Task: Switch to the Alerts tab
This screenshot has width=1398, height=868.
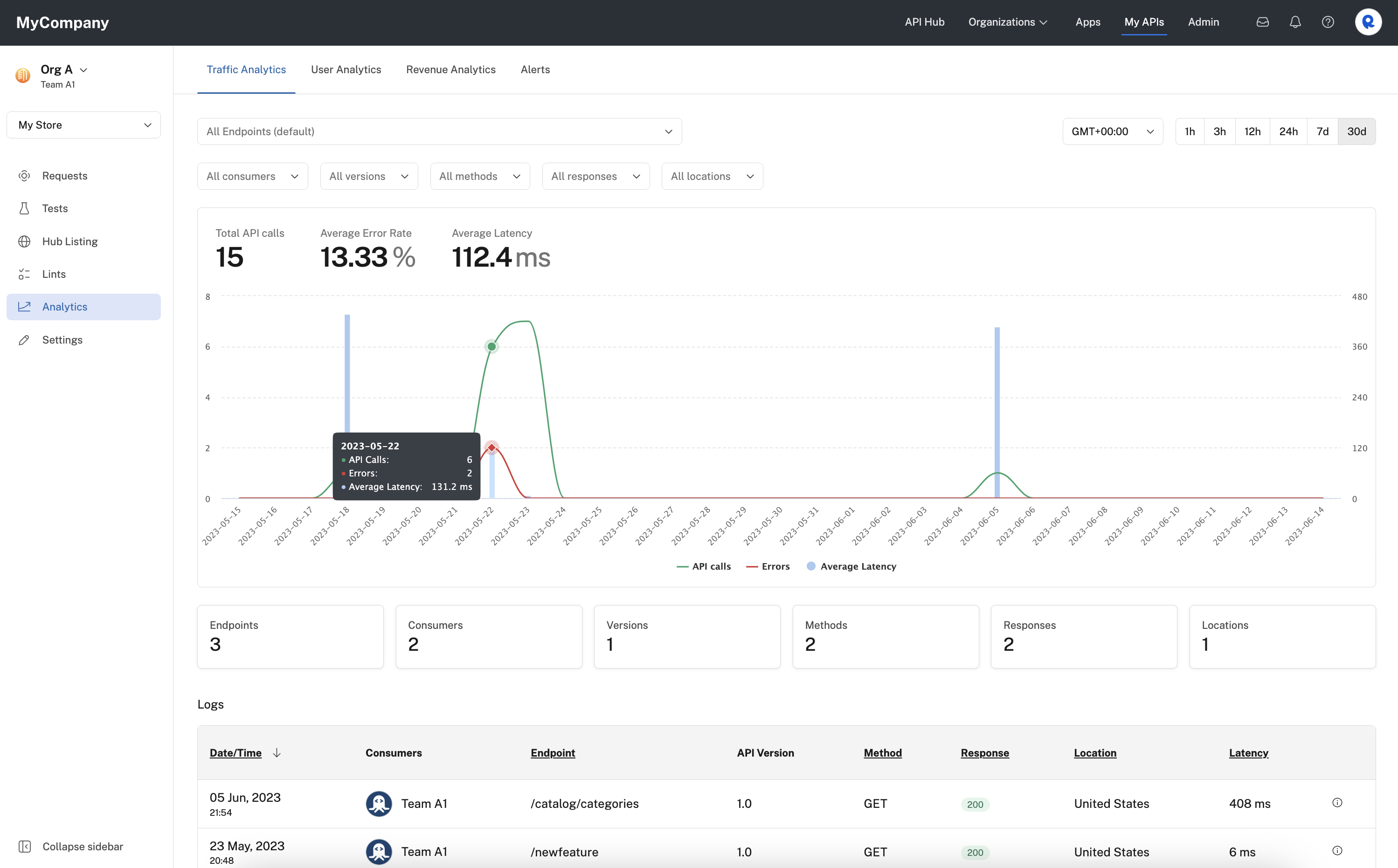Action: pos(535,69)
